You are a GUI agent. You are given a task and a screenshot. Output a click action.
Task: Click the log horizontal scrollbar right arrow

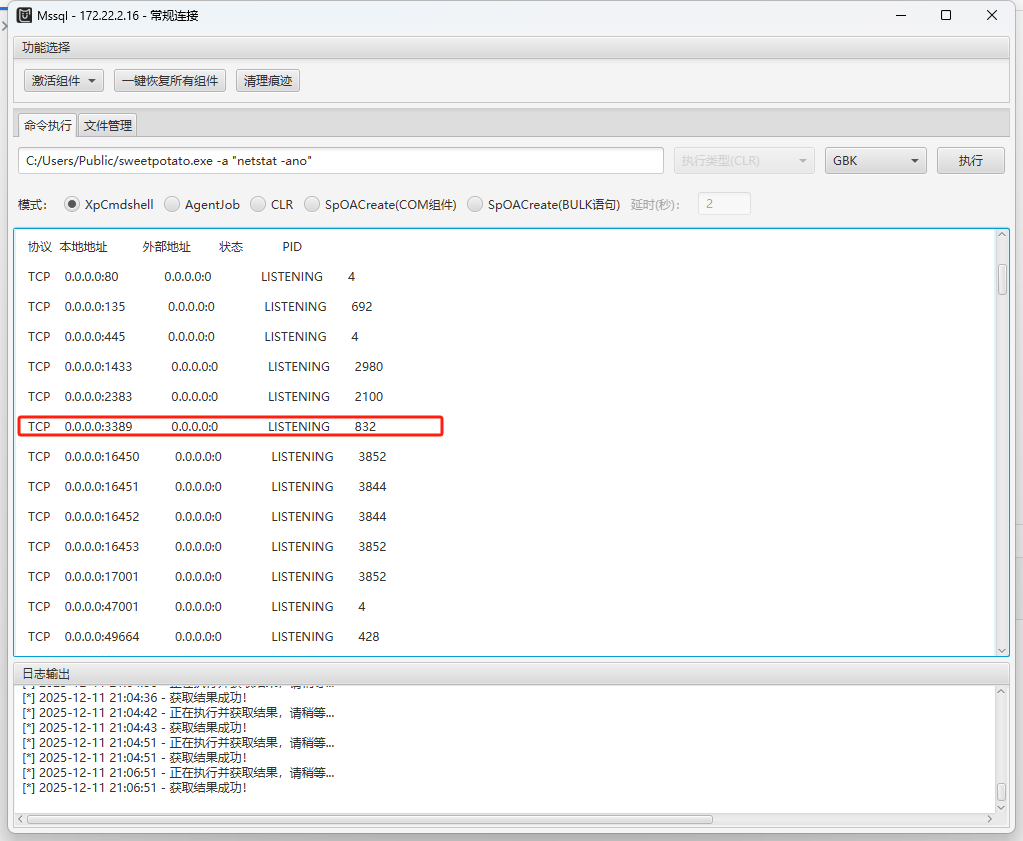tap(990, 819)
